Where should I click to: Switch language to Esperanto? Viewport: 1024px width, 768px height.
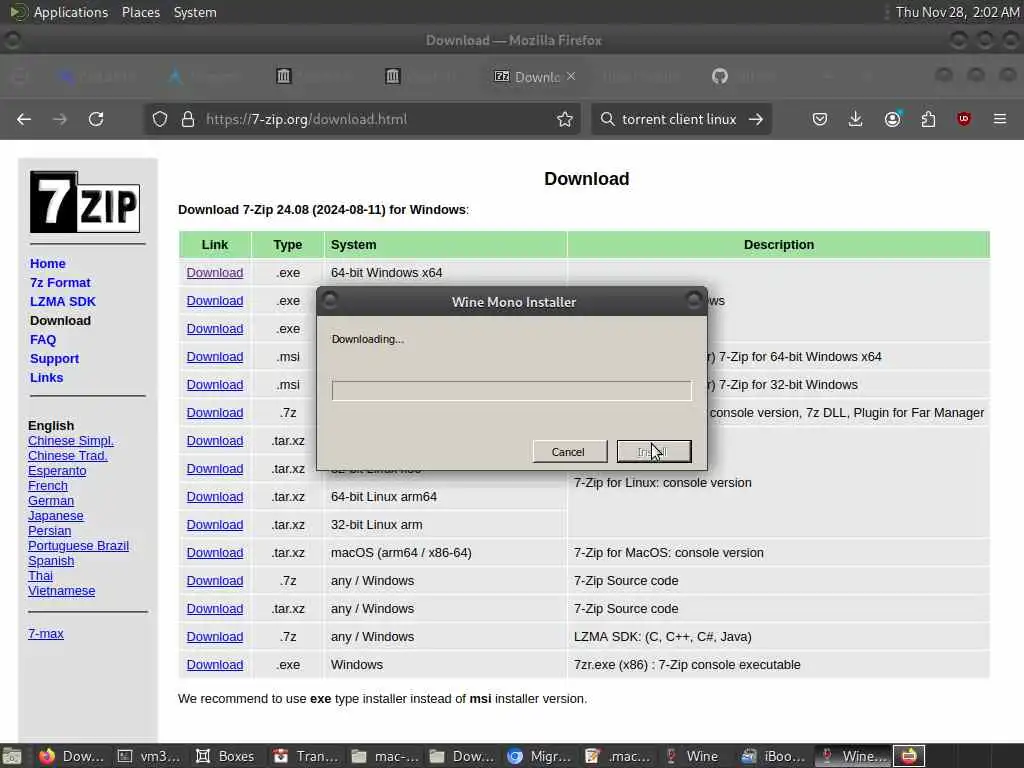(x=57, y=471)
